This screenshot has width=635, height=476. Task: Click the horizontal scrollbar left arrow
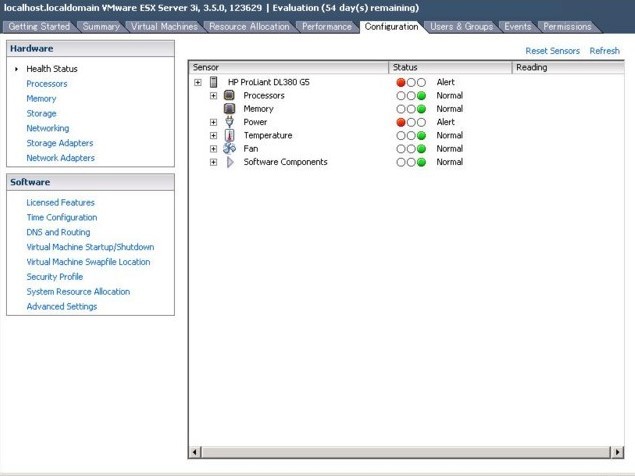[x=195, y=452]
